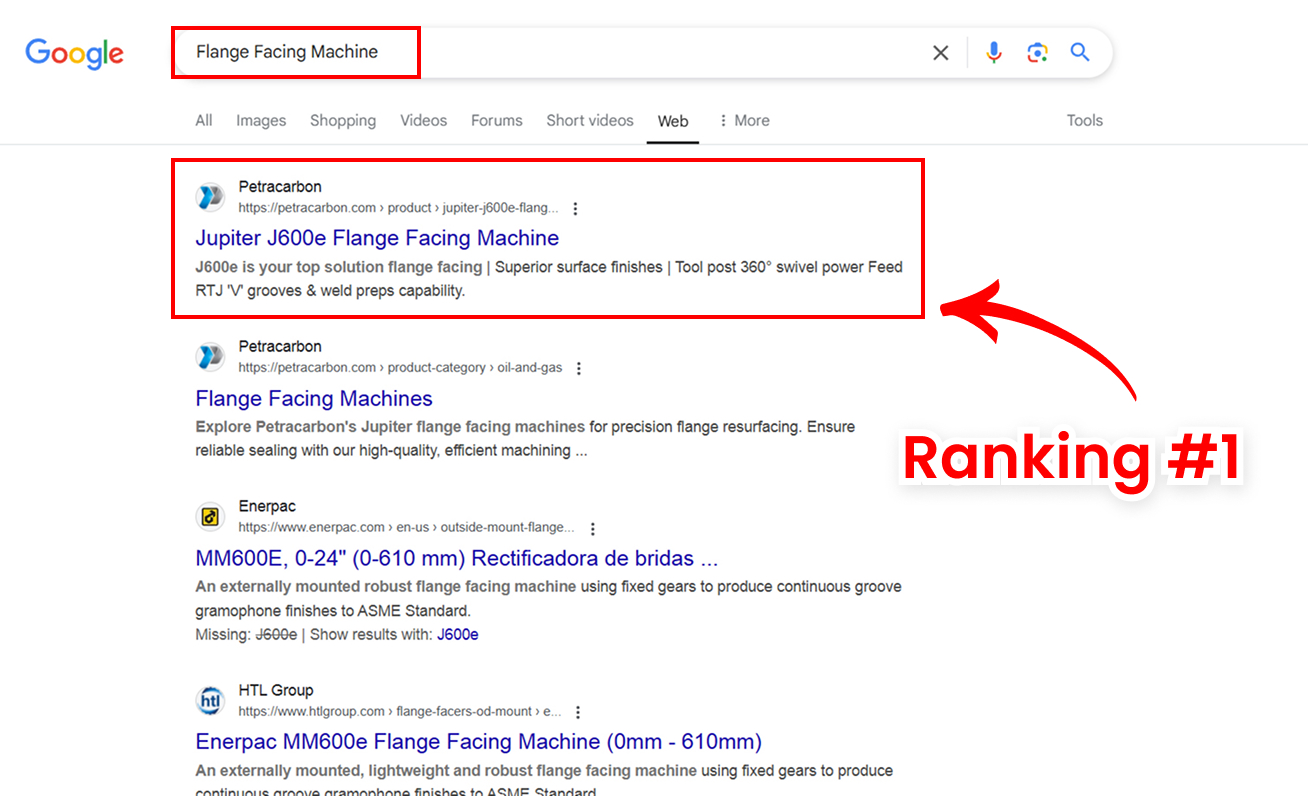Switch to the Shopping tab
Image resolution: width=1308 pixels, height=796 pixels.
click(x=343, y=121)
